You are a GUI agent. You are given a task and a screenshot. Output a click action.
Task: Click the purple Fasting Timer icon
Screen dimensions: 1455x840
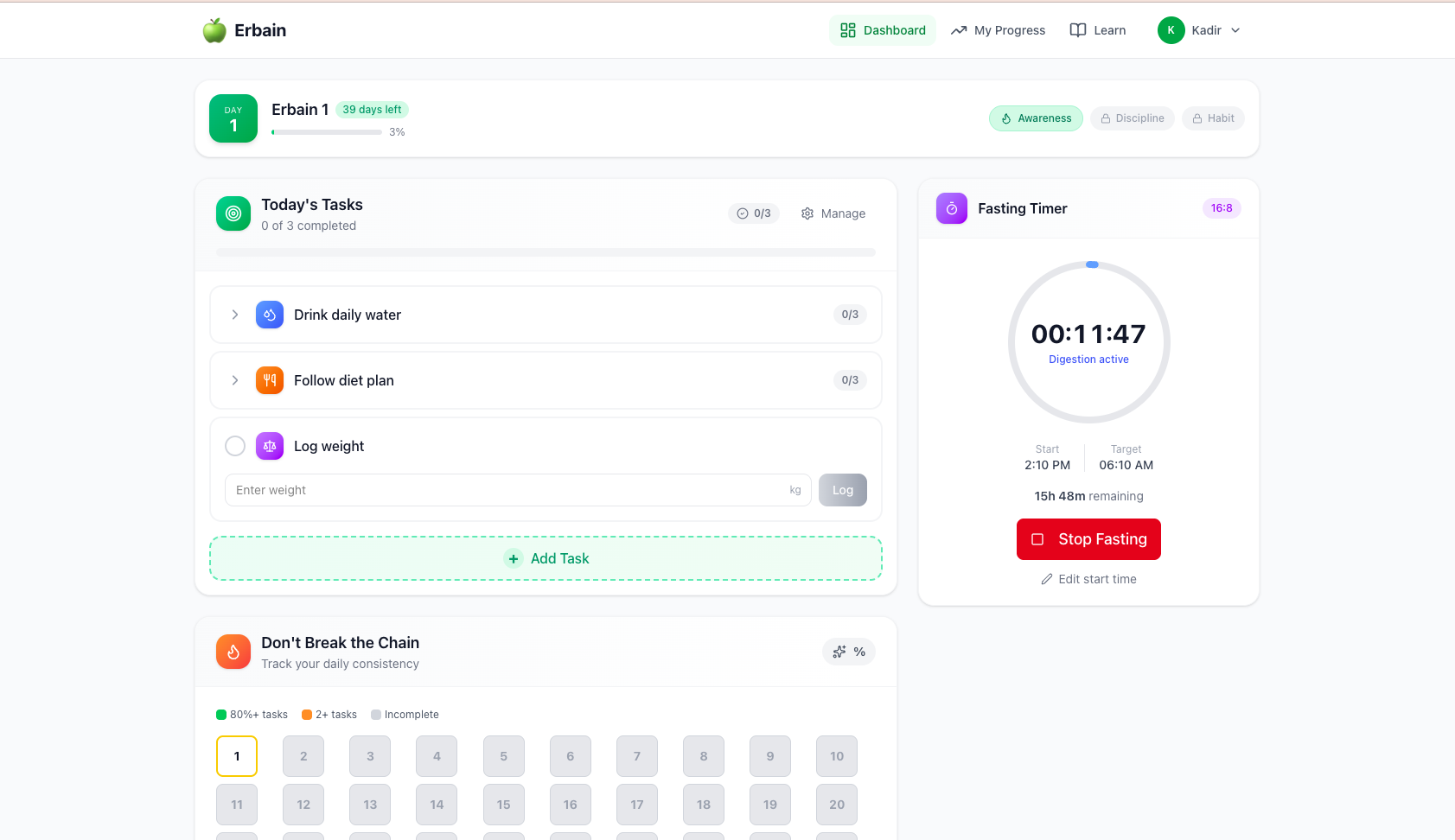pos(951,208)
